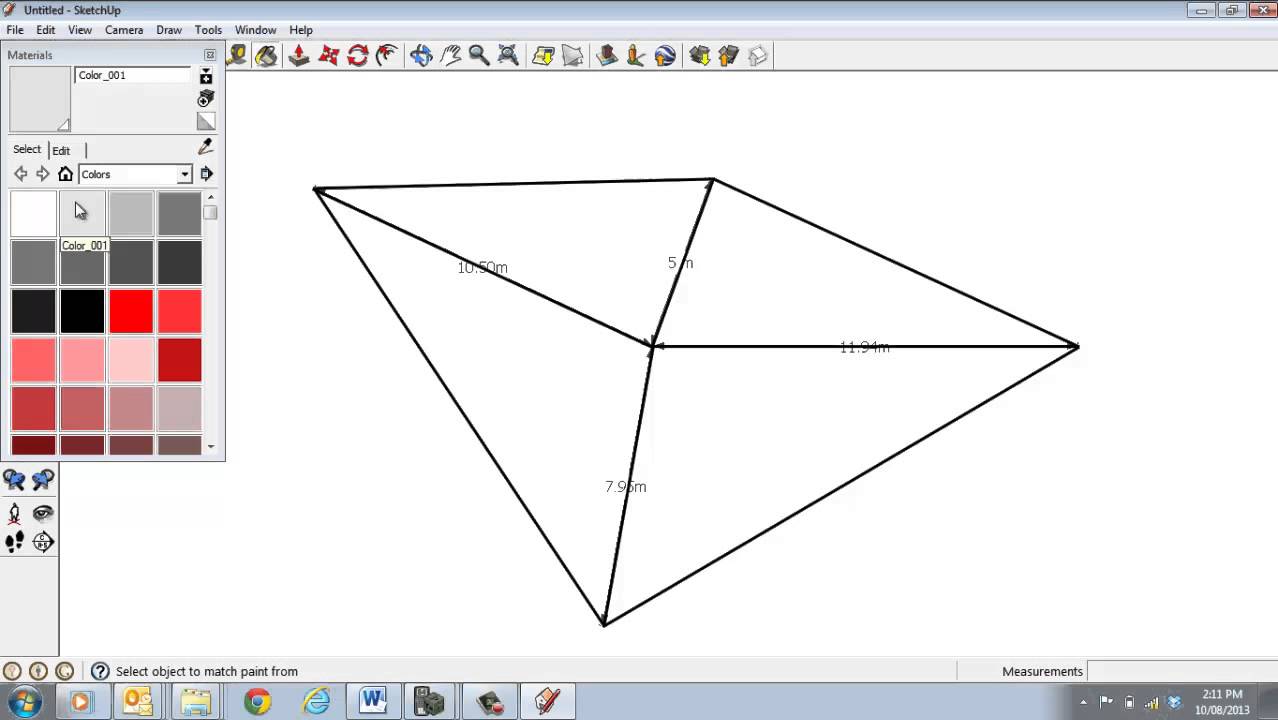
Task: Open the Window menu
Action: [x=256, y=30]
